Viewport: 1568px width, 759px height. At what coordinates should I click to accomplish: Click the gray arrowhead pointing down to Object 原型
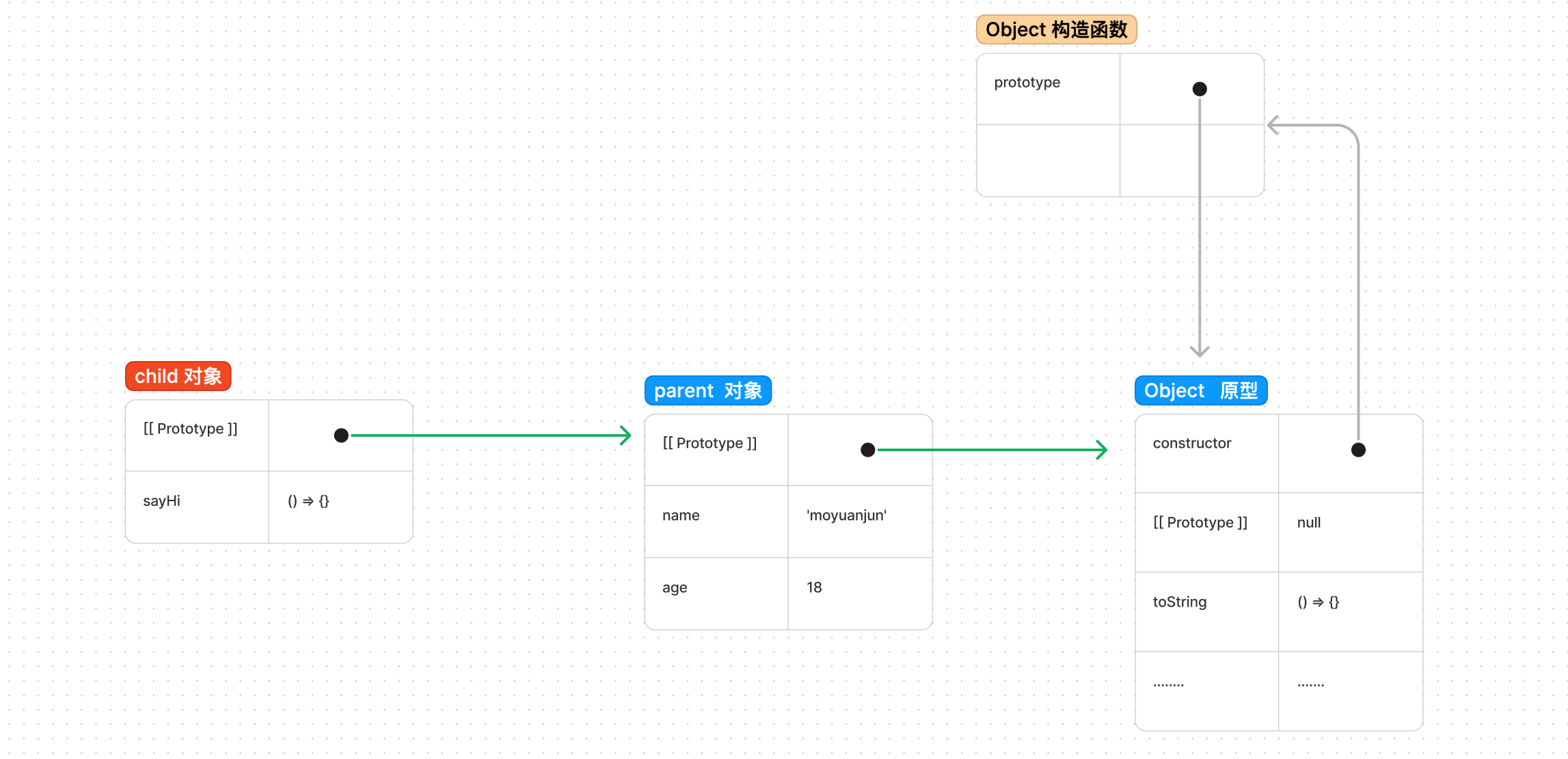pos(1200,351)
